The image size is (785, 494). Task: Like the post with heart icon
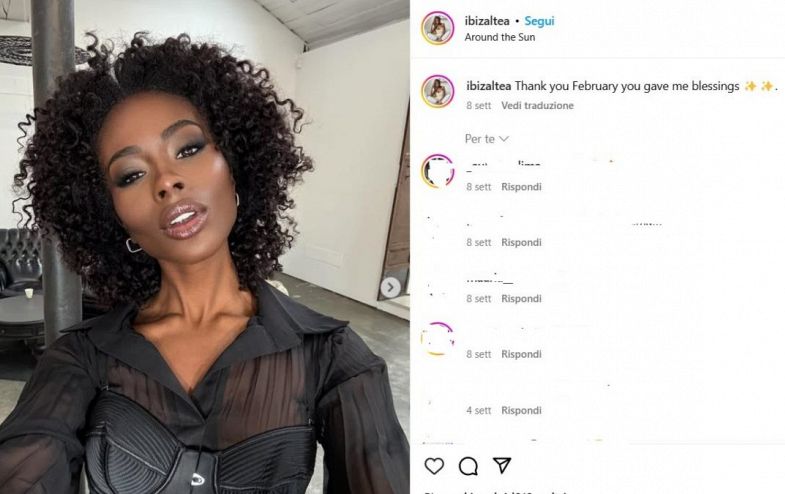tap(434, 466)
